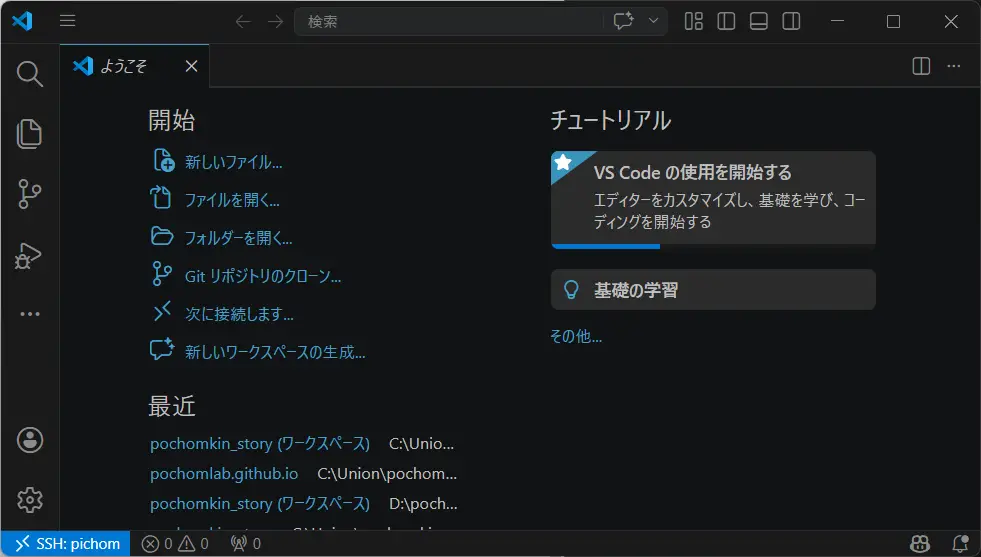Open the Accounts menu icon
This screenshot has height=557, width=981.
(x=29, y=440)
